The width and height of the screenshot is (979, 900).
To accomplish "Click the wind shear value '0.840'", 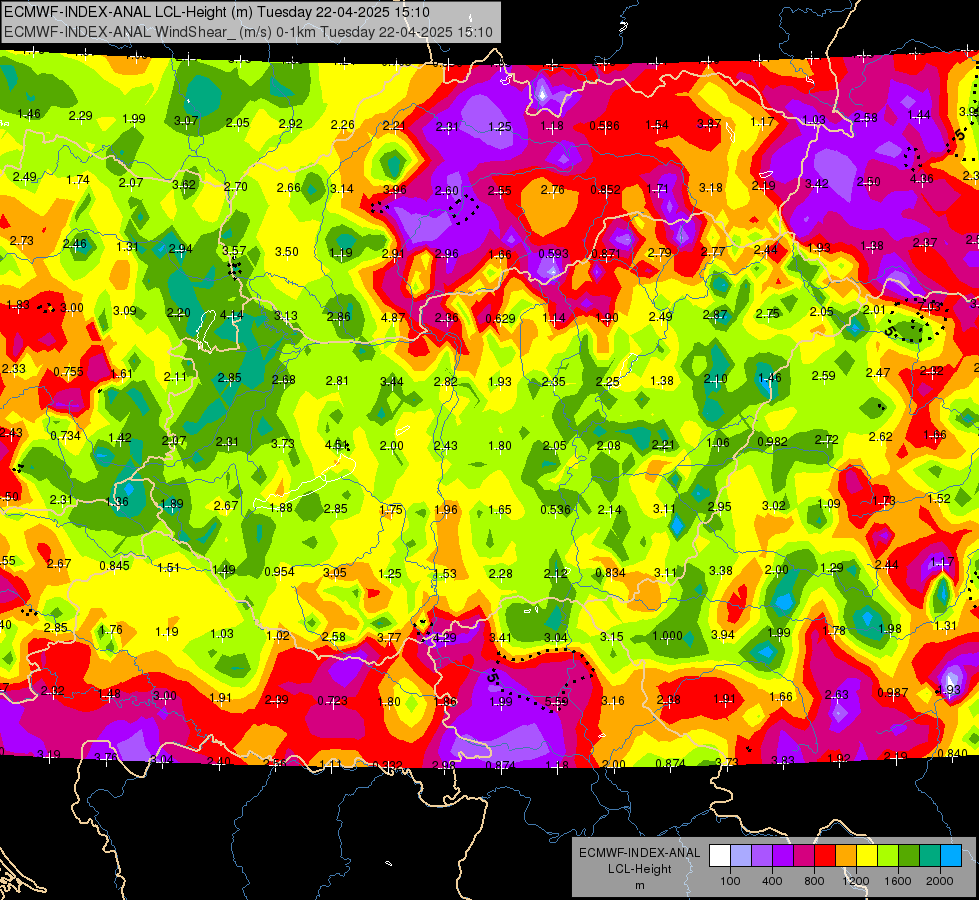I will (x=953, y=754).
